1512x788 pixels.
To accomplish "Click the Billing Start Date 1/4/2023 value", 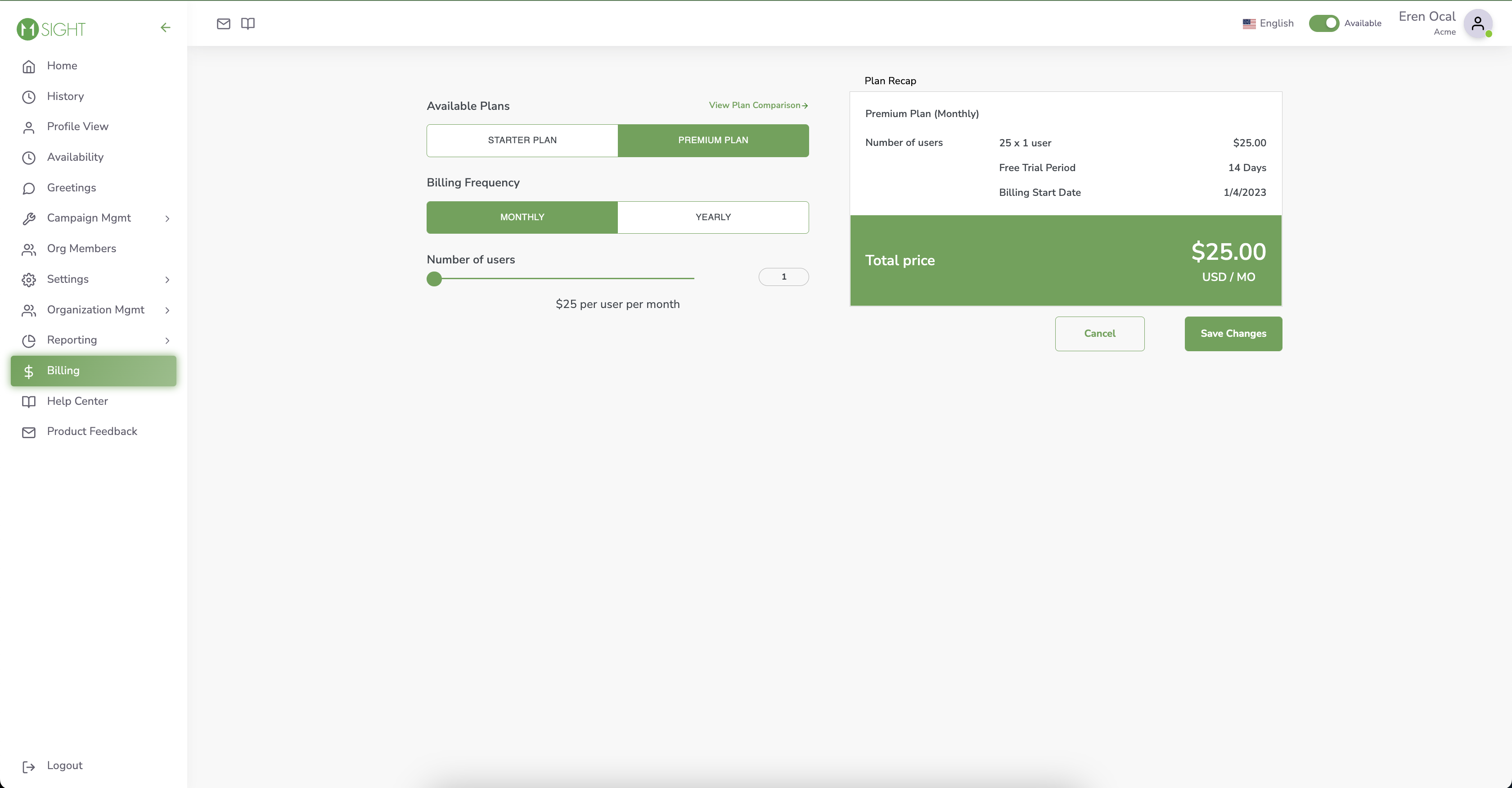I will 1244,193.
